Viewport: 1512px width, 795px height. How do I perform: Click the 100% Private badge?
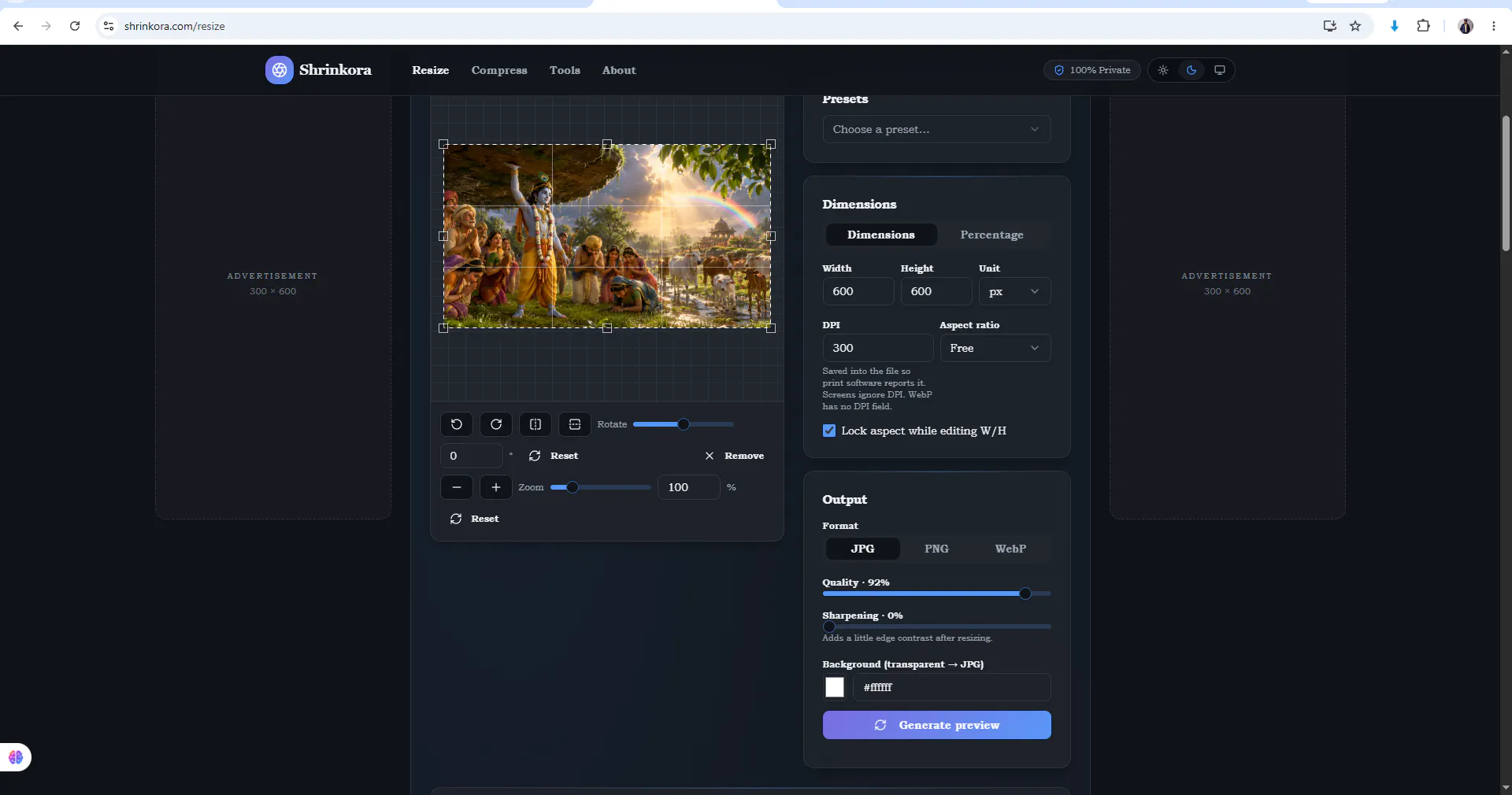[1092, 70]
